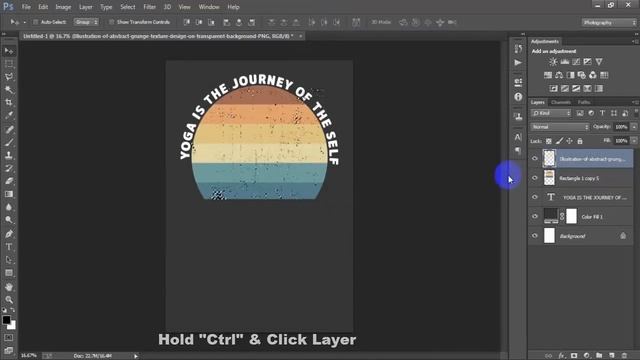
Task: Select the Path Selection tool
Action: [x=9, y=260]
